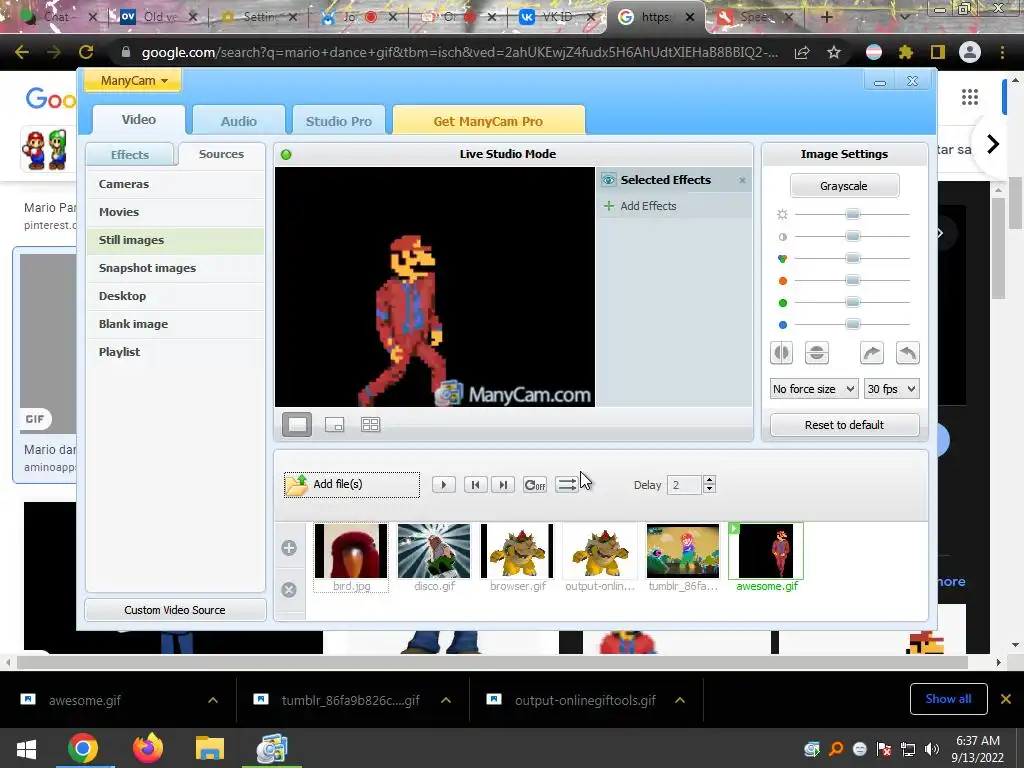This screenshot has width=1024, height=768.
Task: Rotate image clockwise icon
Action: point(872,353)
